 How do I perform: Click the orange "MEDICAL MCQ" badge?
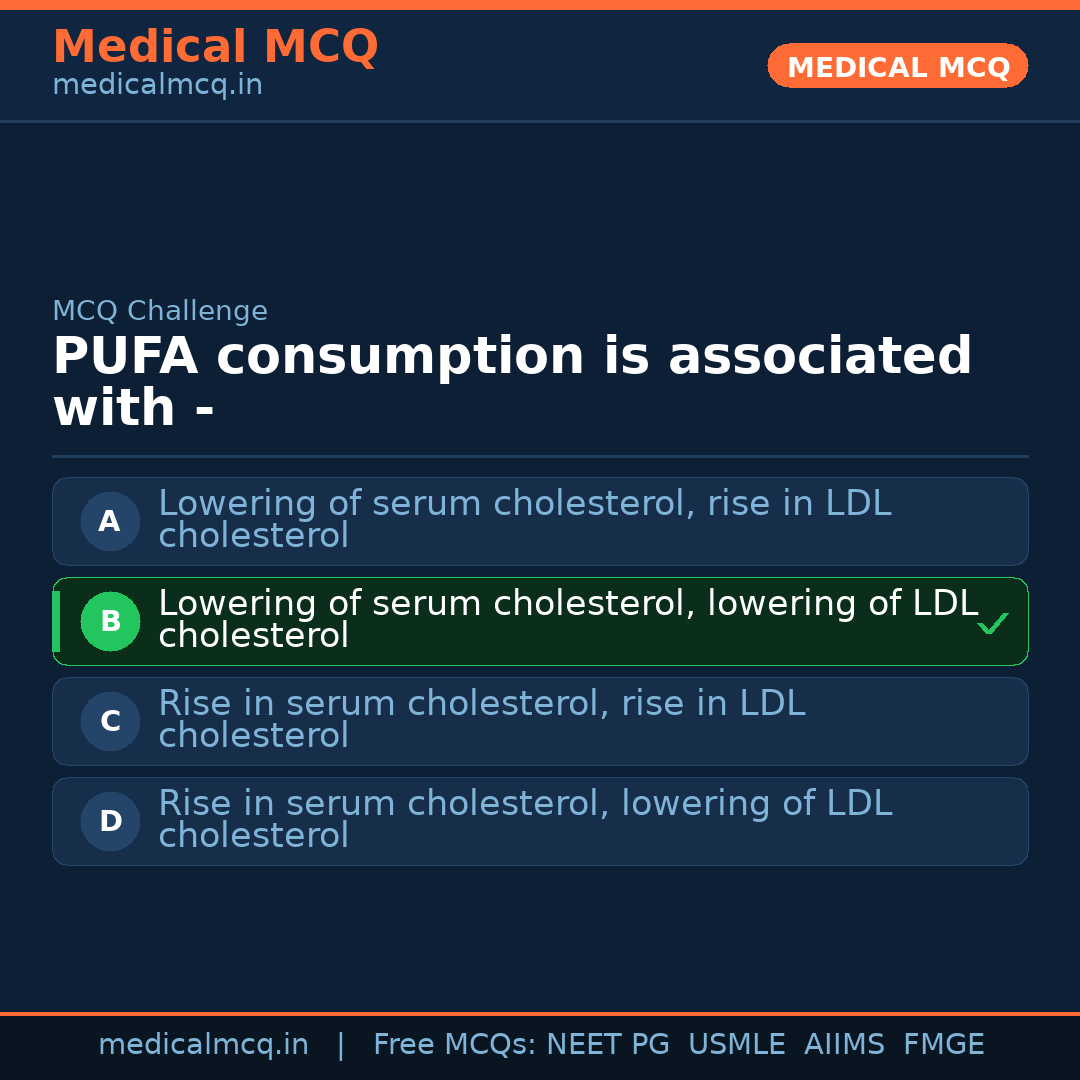[x=897, y=66]
